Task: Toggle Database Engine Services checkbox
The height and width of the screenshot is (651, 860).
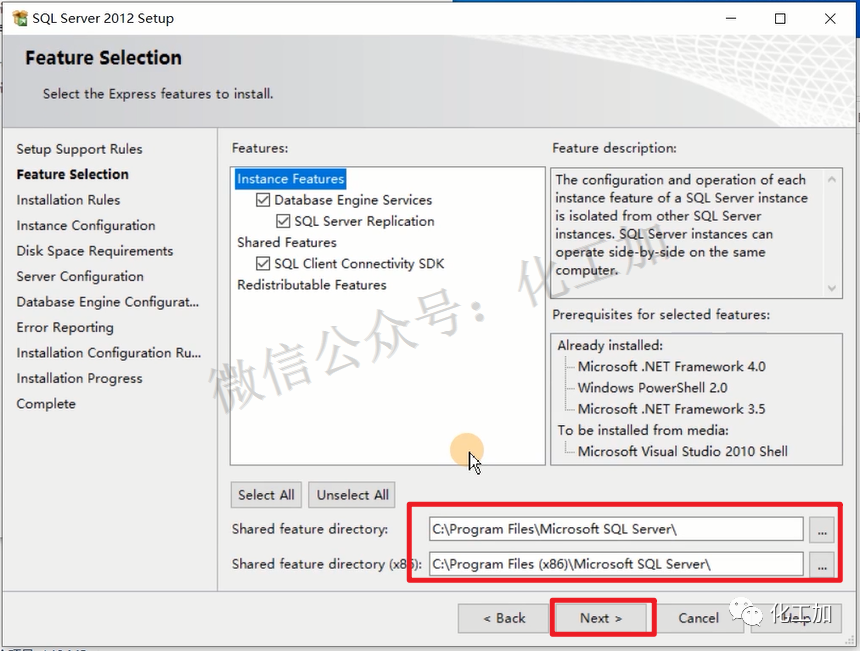Action: [x=263, y=200]
